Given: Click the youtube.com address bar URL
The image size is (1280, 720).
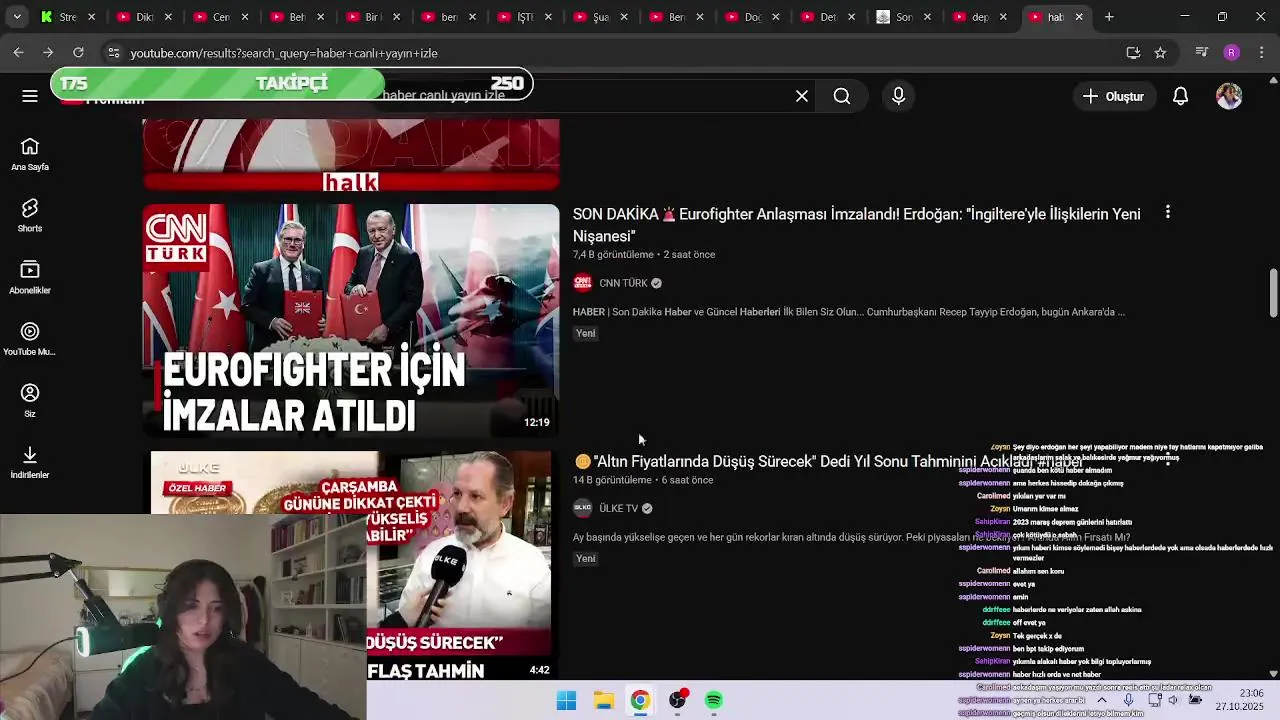Looking at the screenshot, I should [x=283, y=53].
